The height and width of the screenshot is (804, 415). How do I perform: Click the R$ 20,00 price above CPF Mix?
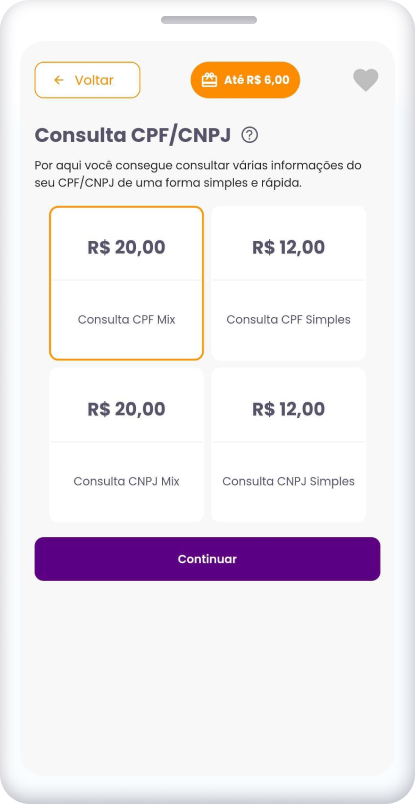click(127, 248)
